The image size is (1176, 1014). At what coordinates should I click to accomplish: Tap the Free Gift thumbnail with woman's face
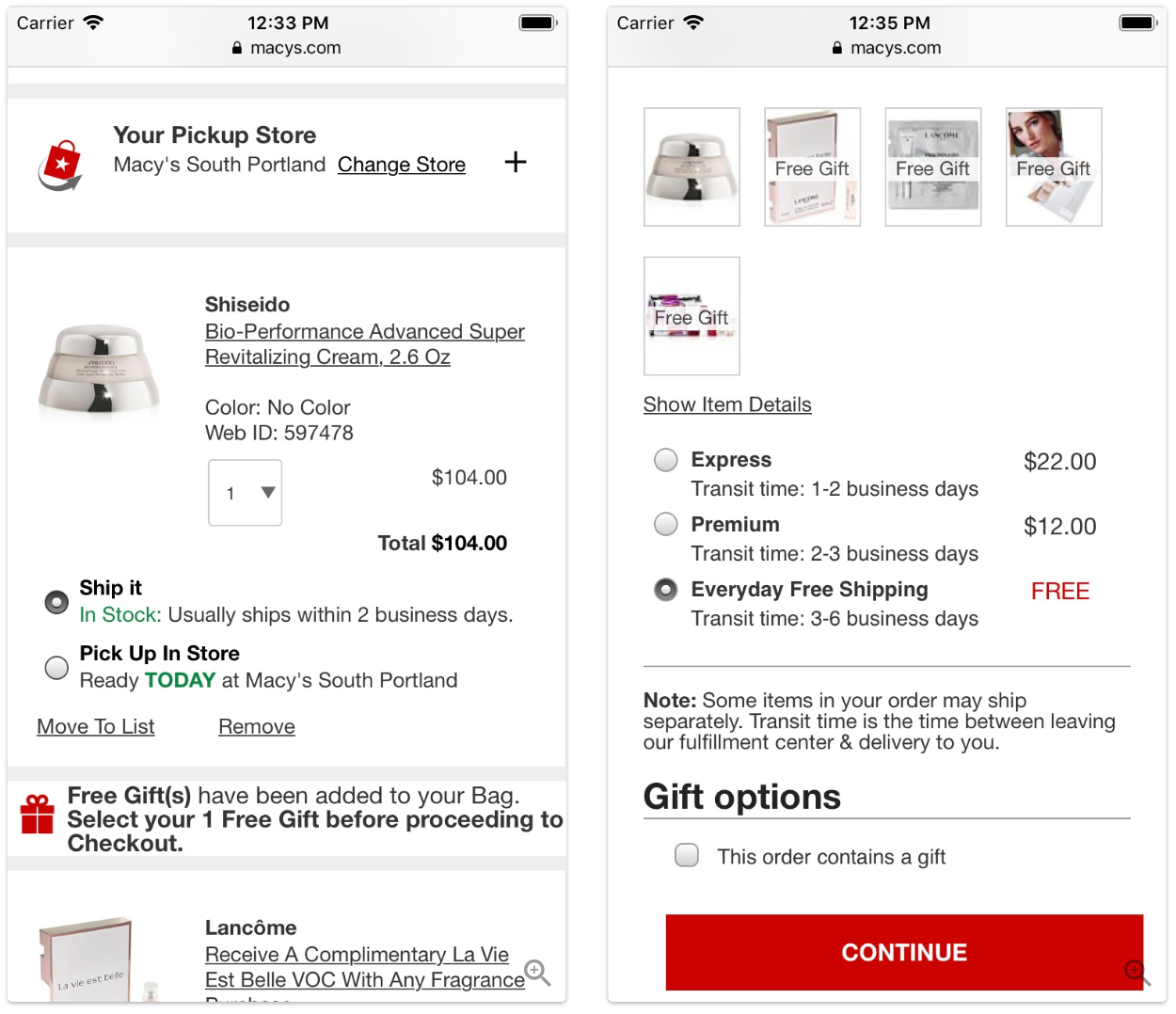[1054, 166]
